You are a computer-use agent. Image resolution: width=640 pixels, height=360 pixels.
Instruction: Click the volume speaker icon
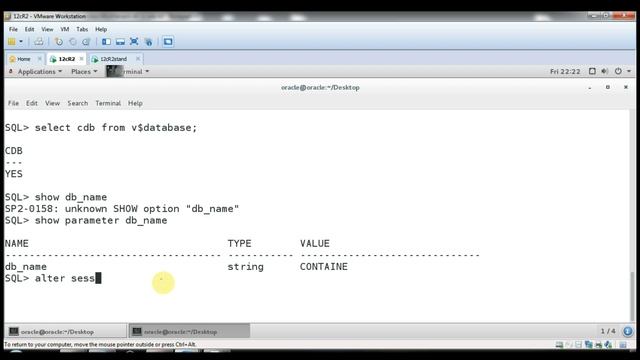[604, 71]
